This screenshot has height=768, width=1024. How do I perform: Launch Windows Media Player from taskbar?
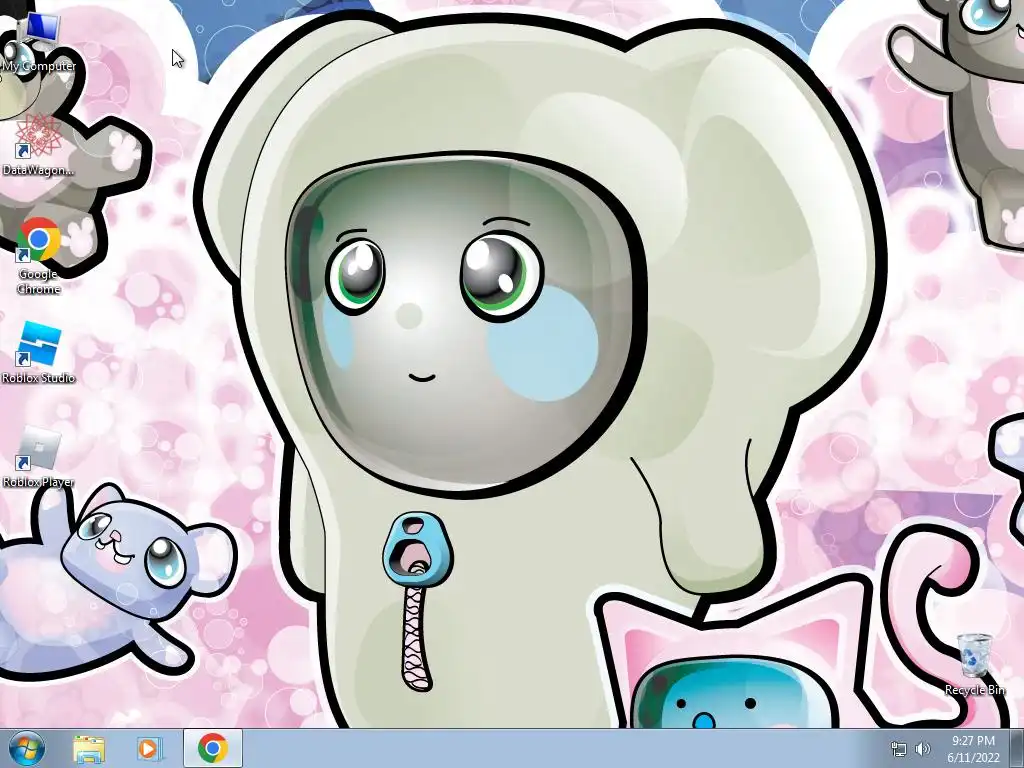tap(148, 749)
